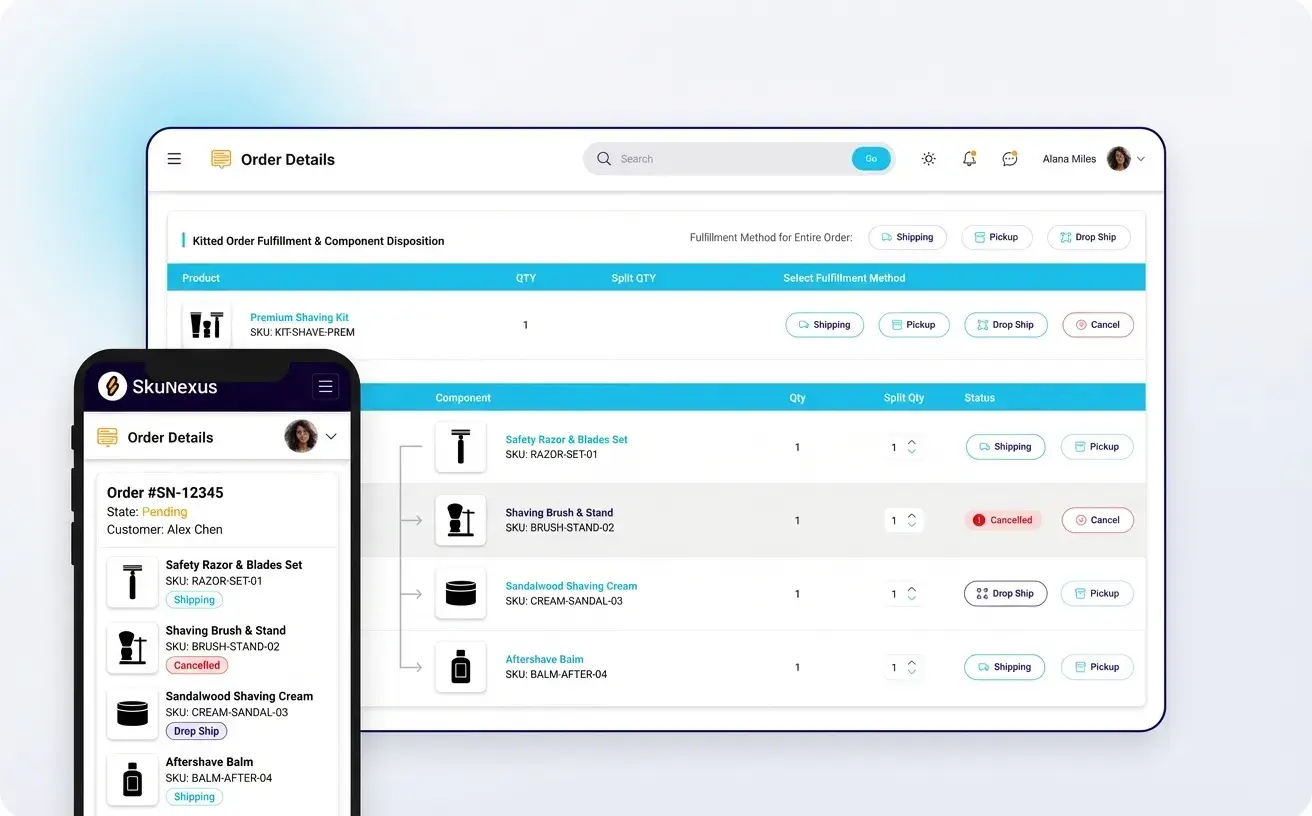
Task: Cancel the Premium Shaving Kit item
Action: [x=1097, y=325]
